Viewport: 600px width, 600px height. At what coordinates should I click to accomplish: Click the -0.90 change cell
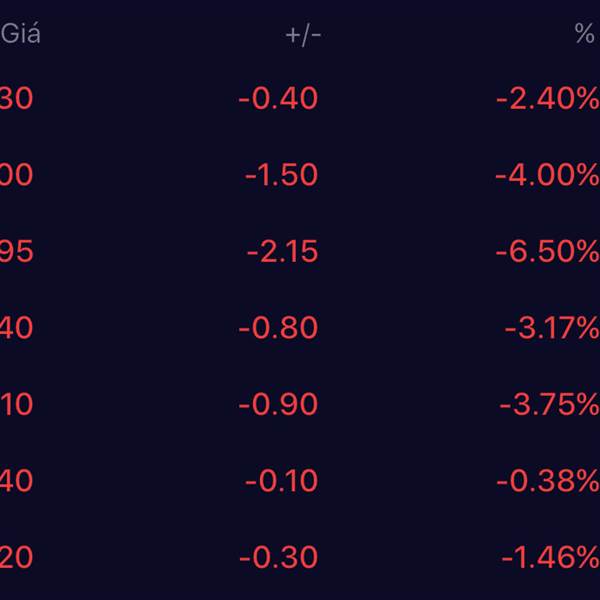[278, 404]
